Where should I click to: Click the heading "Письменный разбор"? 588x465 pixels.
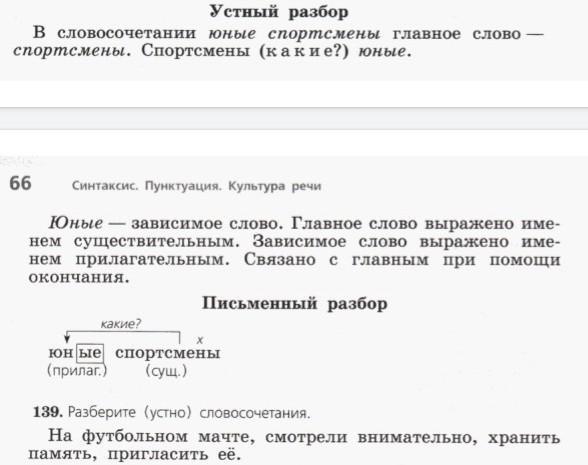294,303
